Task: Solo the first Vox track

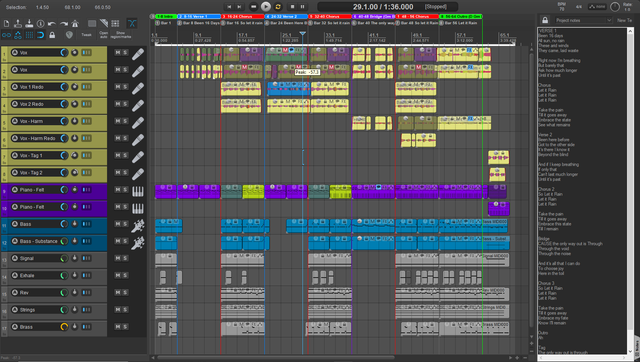Action: point(125,53)
